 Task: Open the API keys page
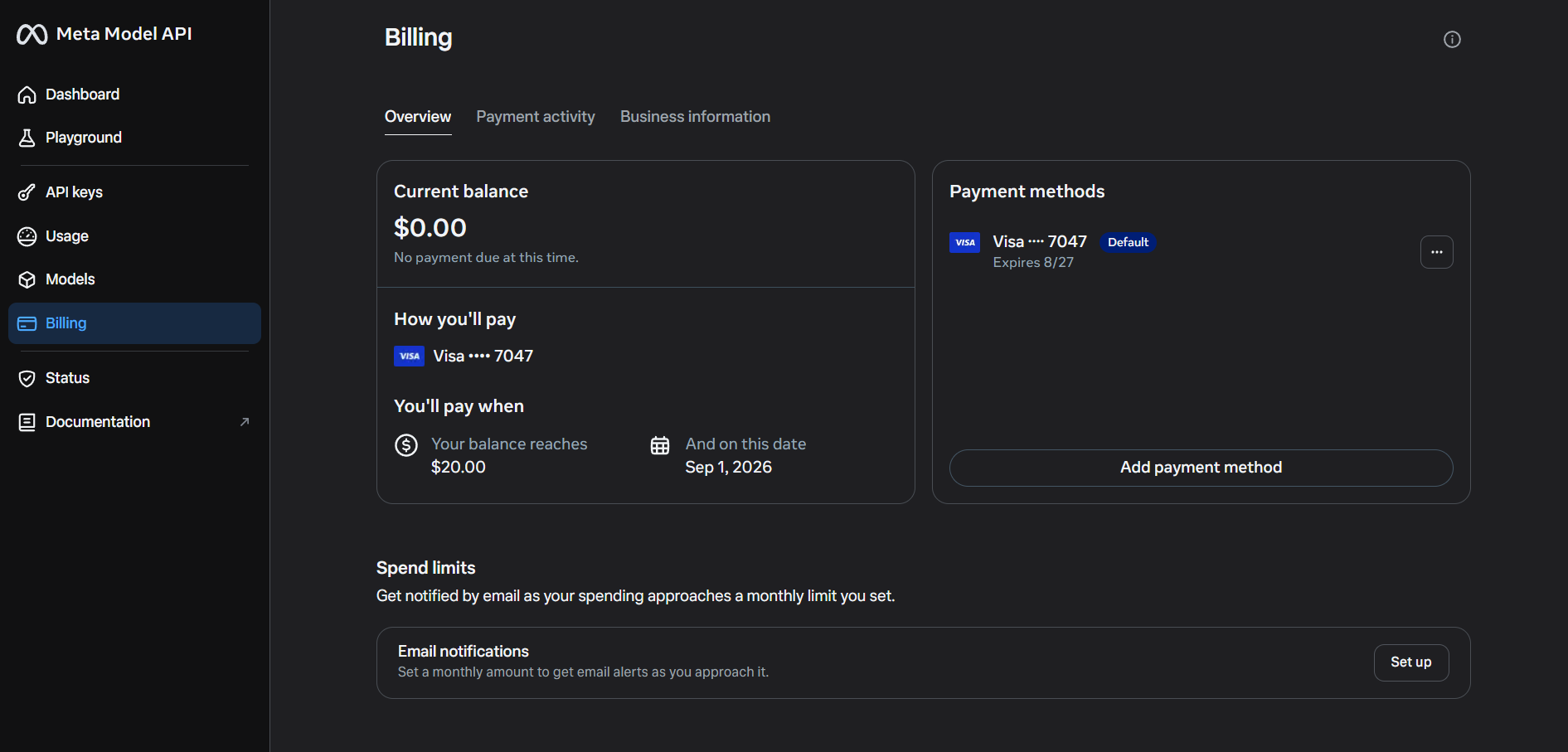click(x=134, y=192)
